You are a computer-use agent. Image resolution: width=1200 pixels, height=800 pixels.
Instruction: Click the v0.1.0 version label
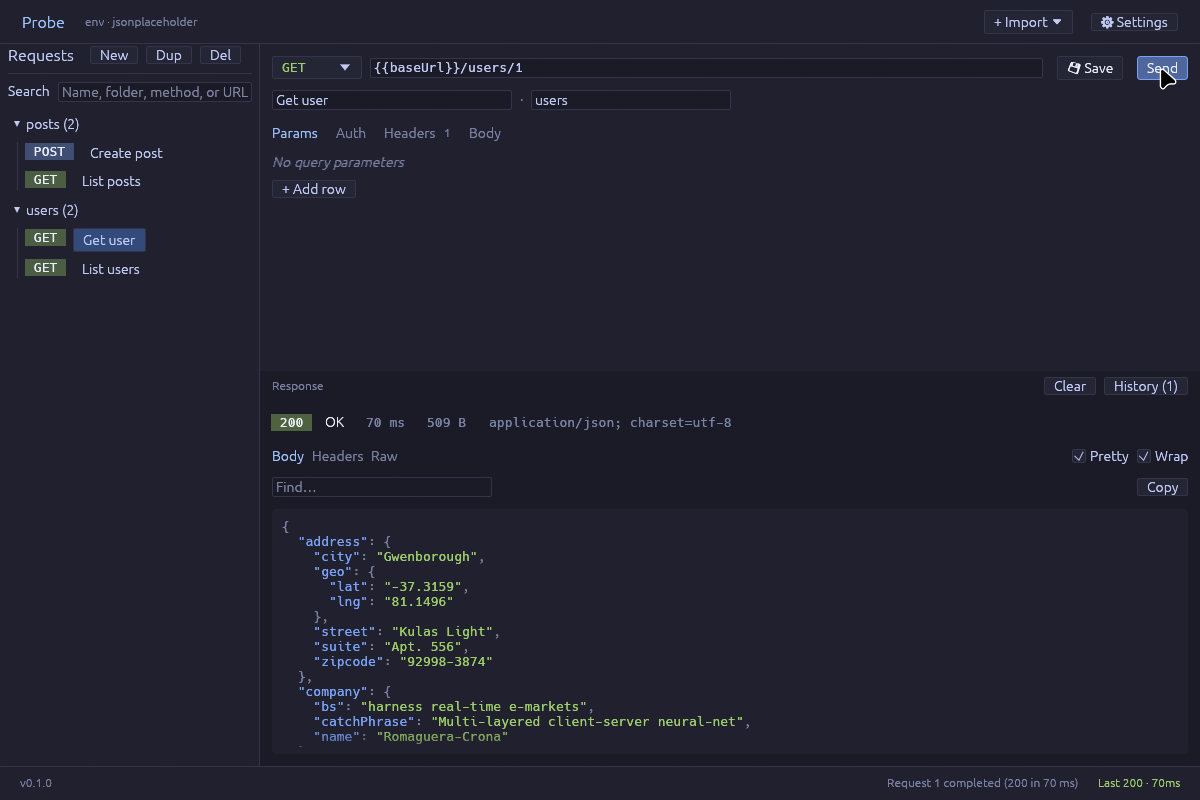36,783
